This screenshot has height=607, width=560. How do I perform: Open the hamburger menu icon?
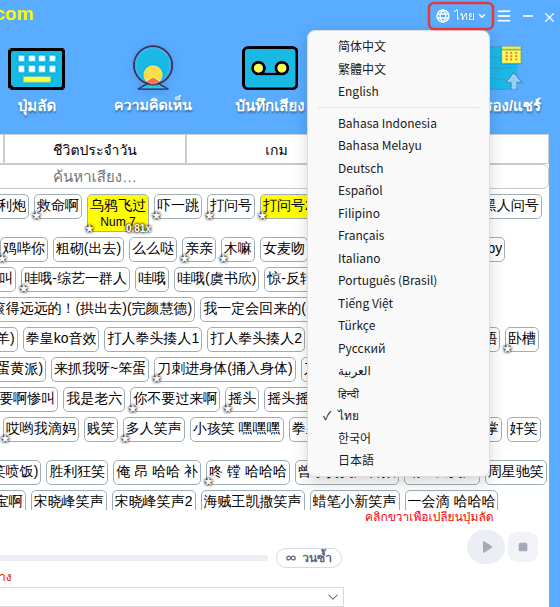504,16
